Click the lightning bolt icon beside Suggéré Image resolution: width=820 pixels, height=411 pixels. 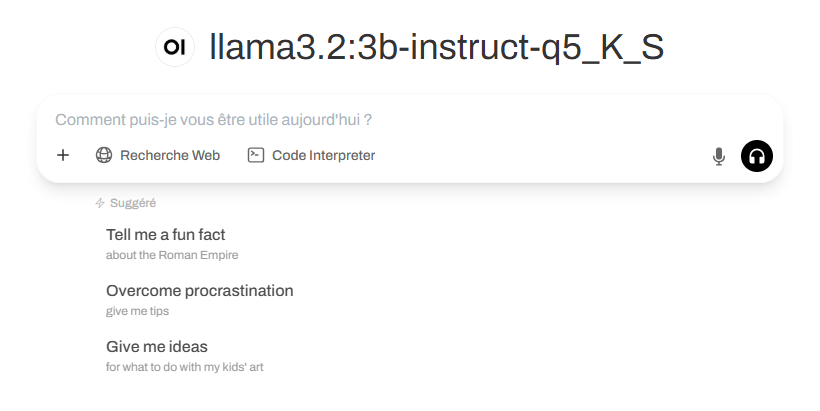coord(100,203)
